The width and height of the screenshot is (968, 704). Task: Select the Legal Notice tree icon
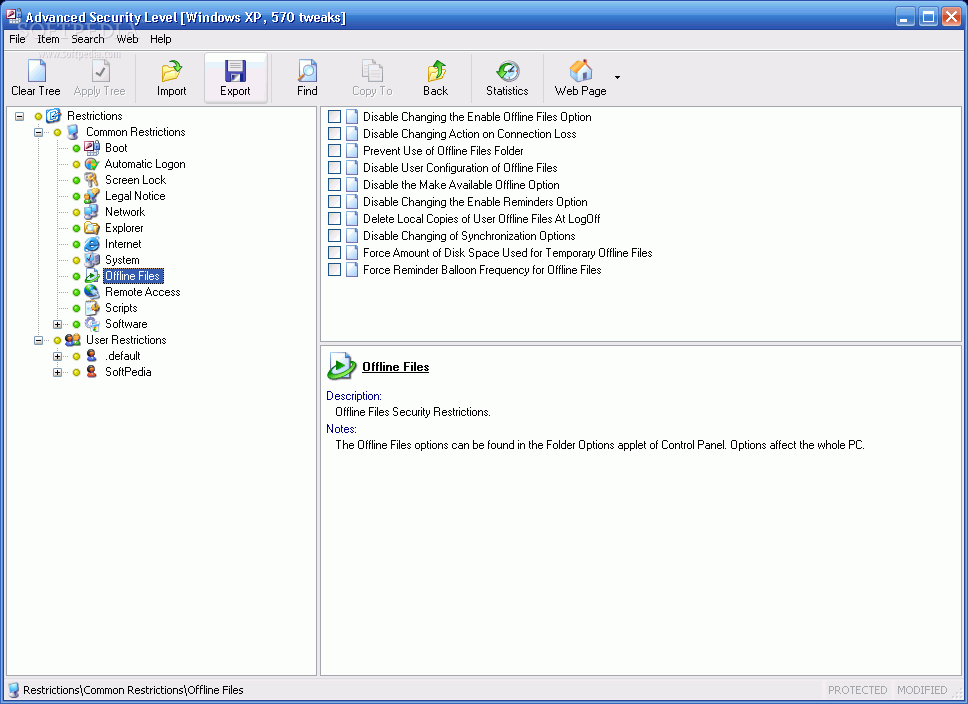(x=92, y=196)
